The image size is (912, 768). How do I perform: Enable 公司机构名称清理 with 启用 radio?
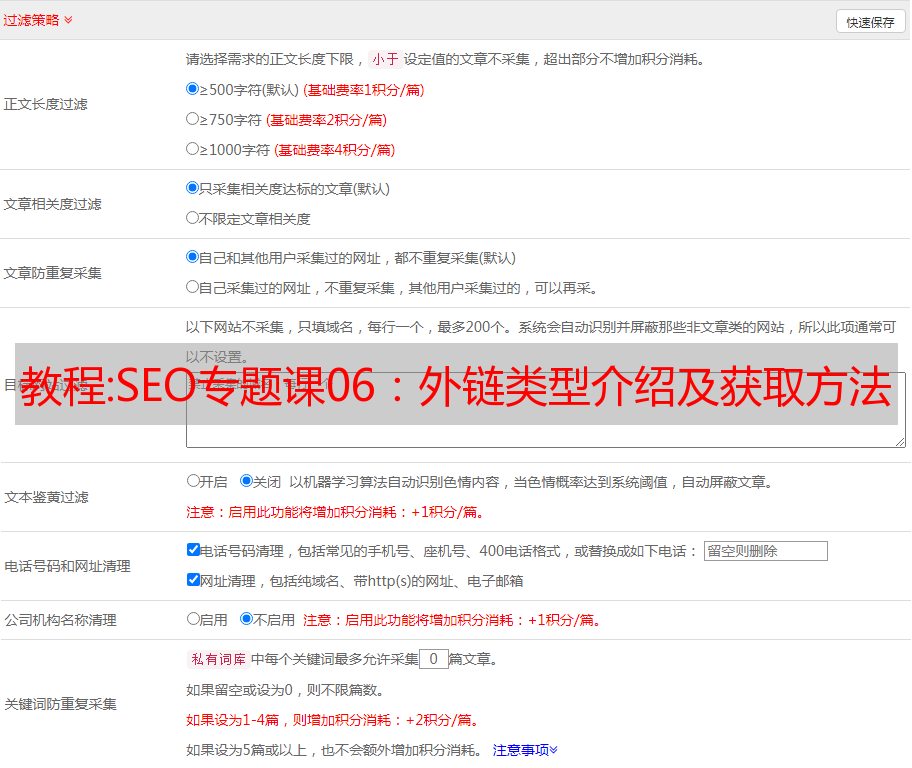click(x=193, y=619)
